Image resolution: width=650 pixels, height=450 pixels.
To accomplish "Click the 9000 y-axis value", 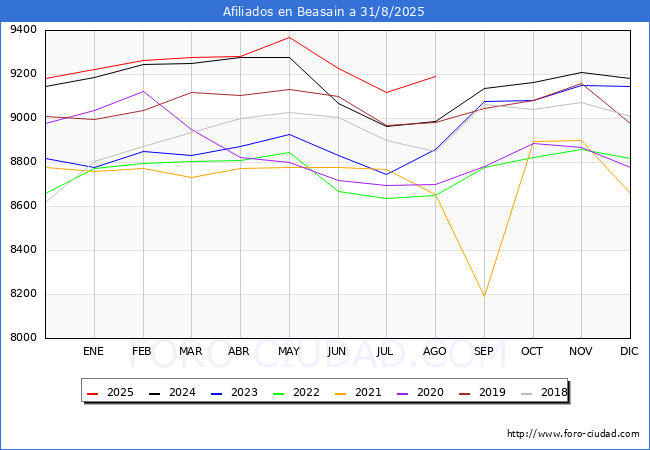I will click(x=24, y=118).
